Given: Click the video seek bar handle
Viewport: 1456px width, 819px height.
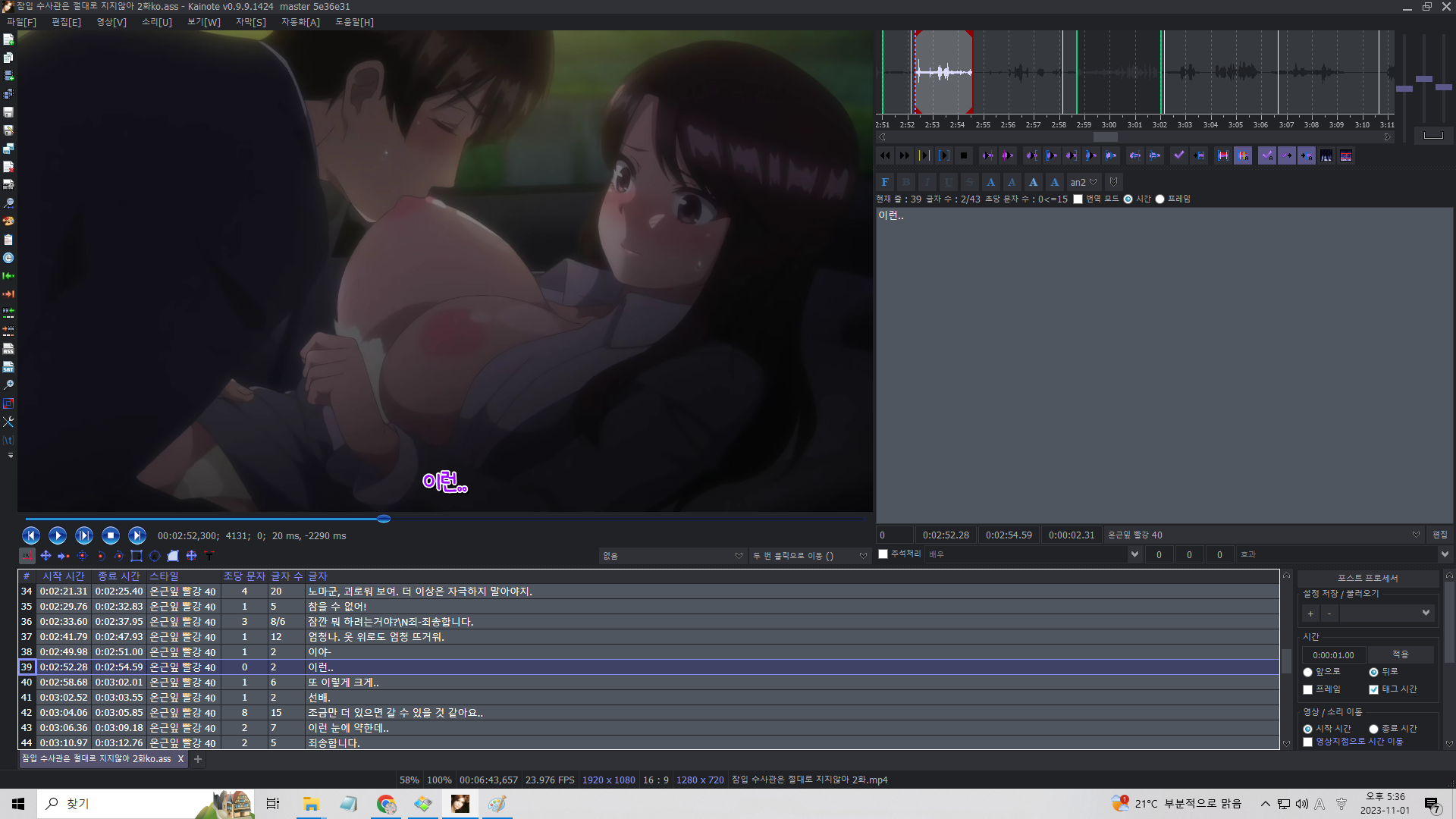Looking at the screenshot, I should tap(384, 519).
